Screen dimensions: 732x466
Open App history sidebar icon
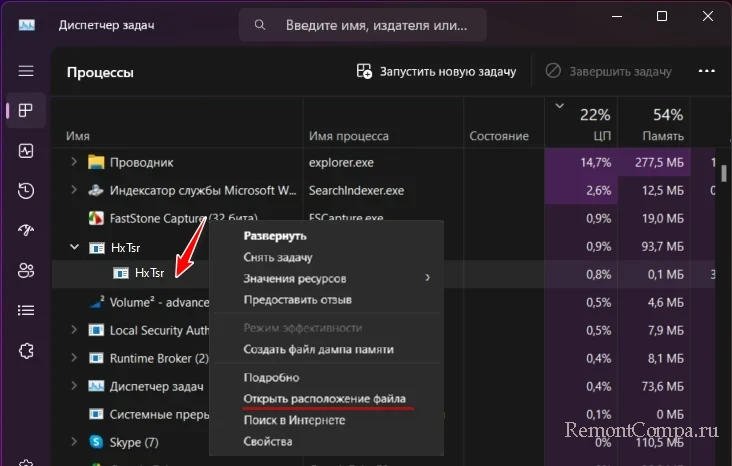(x=26, y=191)
